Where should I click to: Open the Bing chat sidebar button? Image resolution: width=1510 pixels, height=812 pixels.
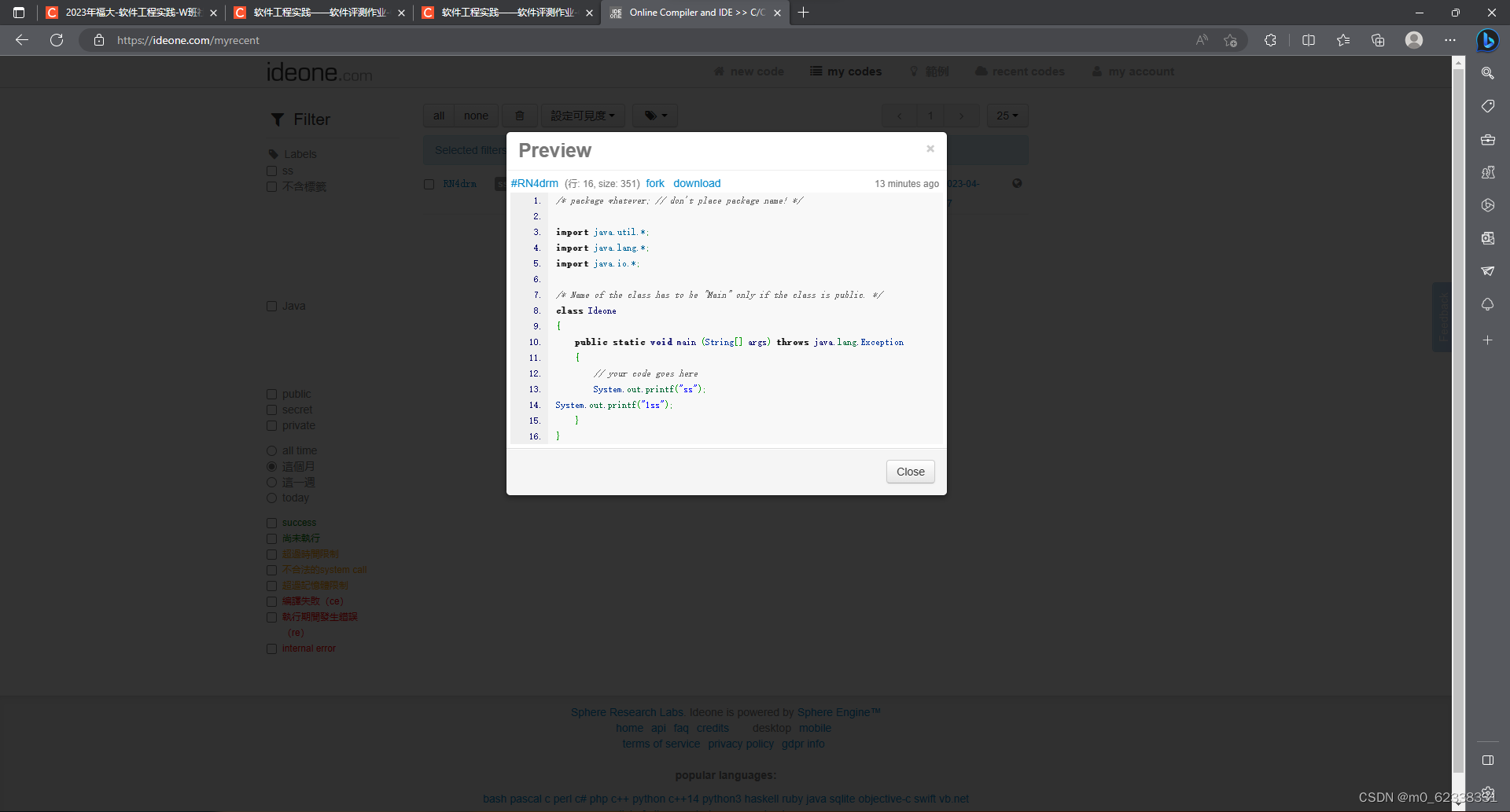pyautogui.click(x=1487, y=40)
